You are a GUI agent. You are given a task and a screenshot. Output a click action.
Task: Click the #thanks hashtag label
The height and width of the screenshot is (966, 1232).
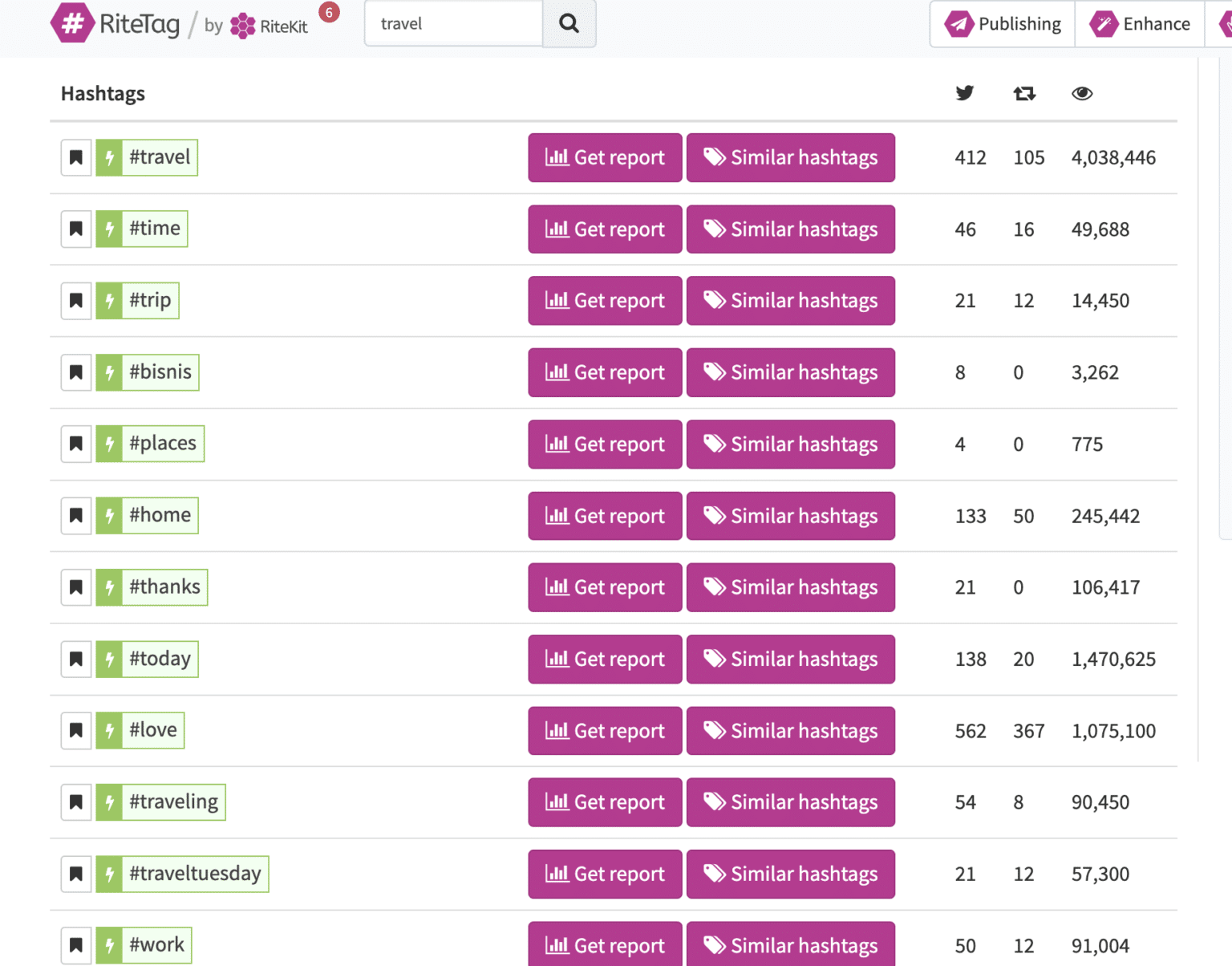pos(163,586)
